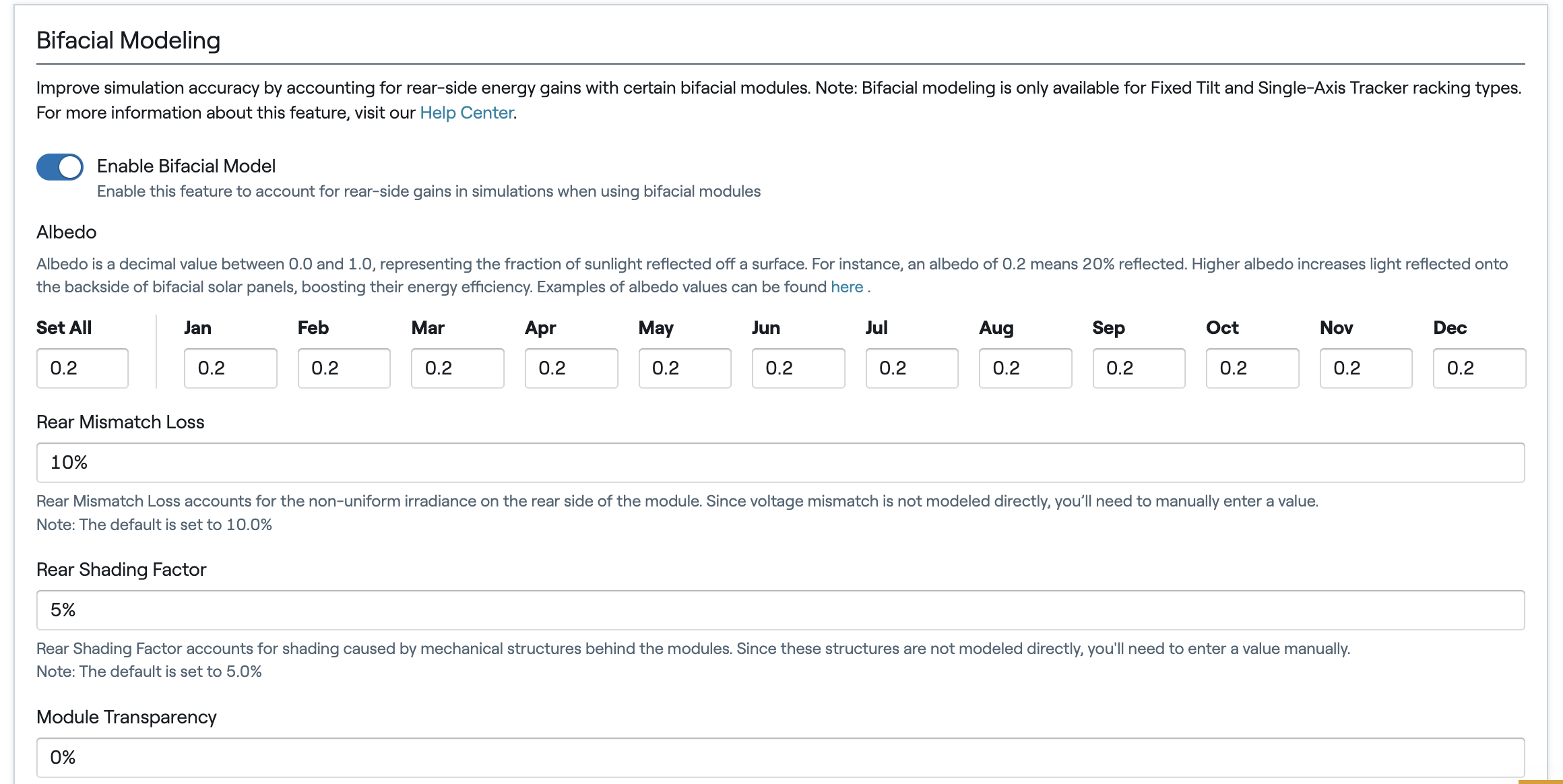Select the Dec albedo input
The image size is (1563, 784).
point(1479,368)
